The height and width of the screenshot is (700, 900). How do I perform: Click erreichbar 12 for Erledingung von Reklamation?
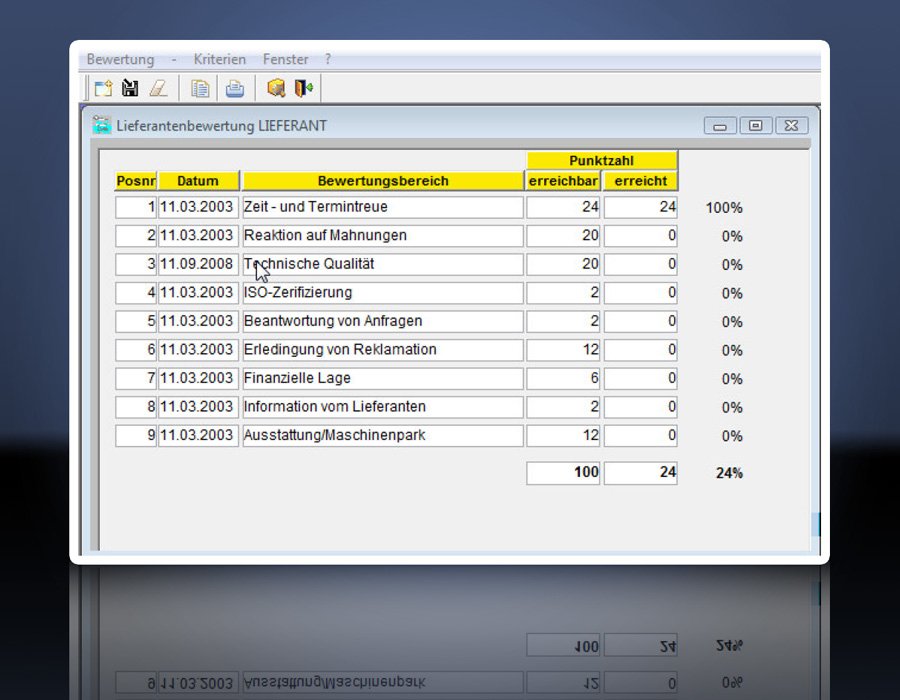pyautogui.click(x=563, y=350)
